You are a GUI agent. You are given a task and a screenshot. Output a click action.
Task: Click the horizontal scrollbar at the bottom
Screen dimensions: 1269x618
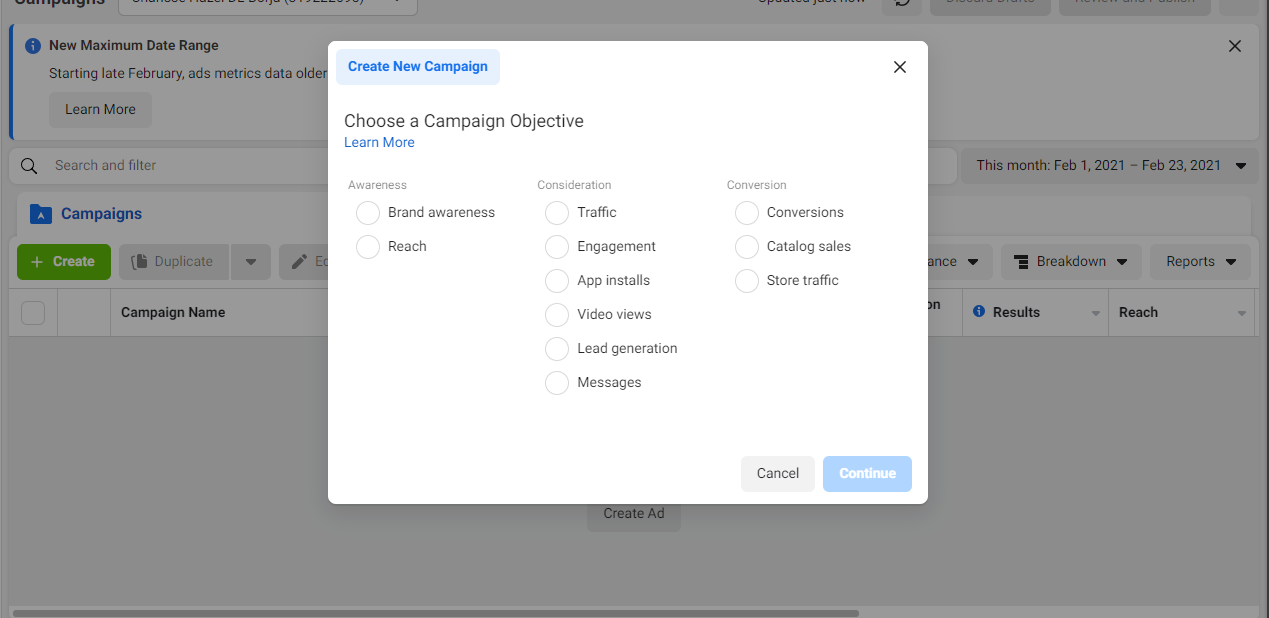[x=435, y=613]
